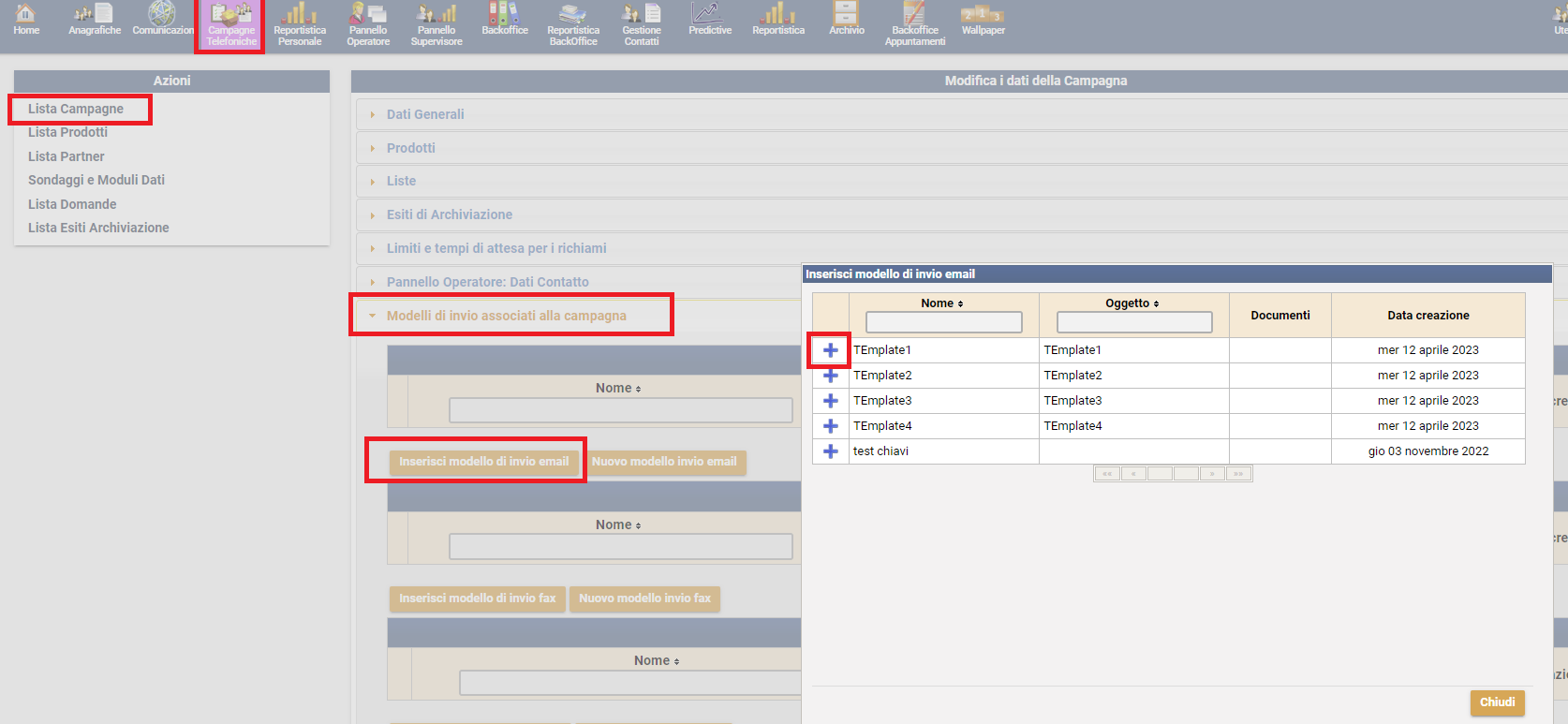Open Anagrafiche from the top toolbar
Image resolution: width=1568 pixels, height=724 pixels.
pyautogui.click(x=95, y=20)
